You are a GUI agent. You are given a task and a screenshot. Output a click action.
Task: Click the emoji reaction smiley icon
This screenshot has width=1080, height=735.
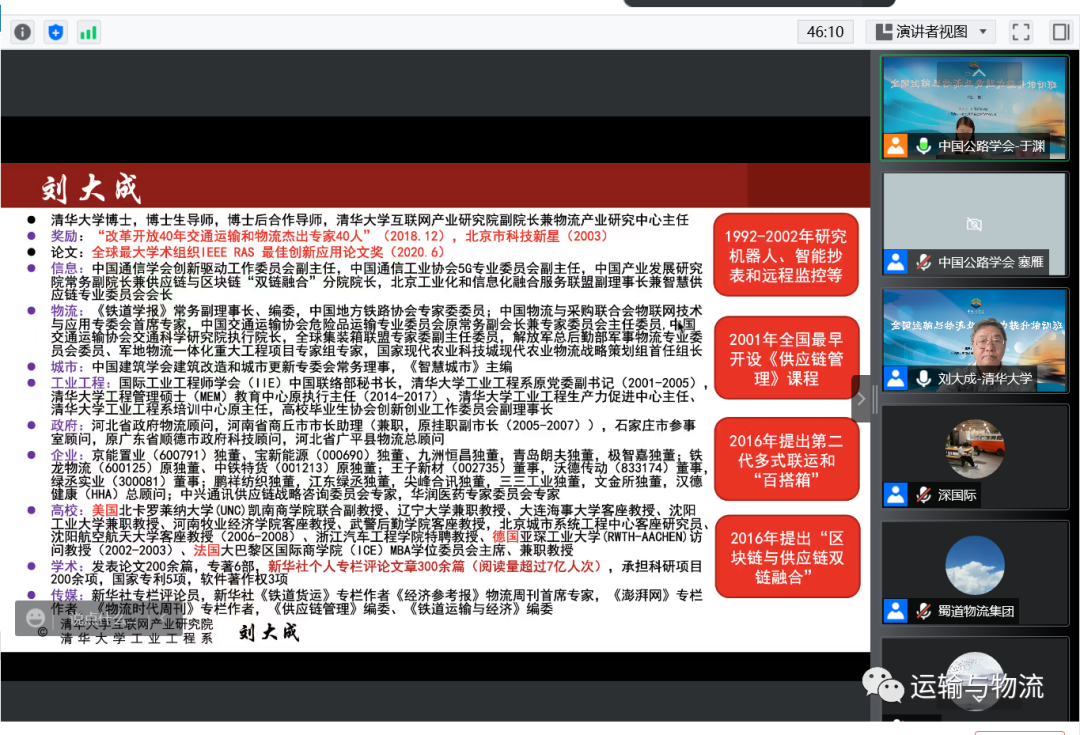(35, 618)
